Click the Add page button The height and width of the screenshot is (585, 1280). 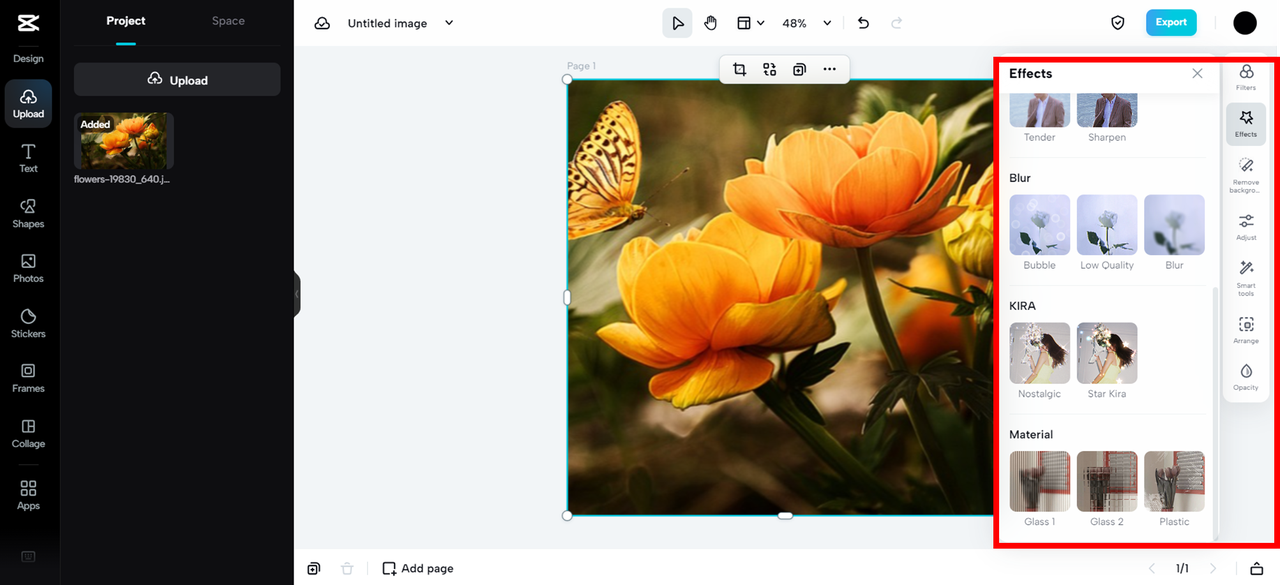click(x=417, y=568)
